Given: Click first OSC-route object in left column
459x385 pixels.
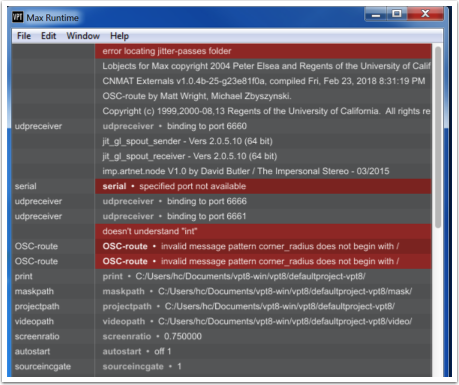Looking at the screenshot, I should [x=36, y=246].
